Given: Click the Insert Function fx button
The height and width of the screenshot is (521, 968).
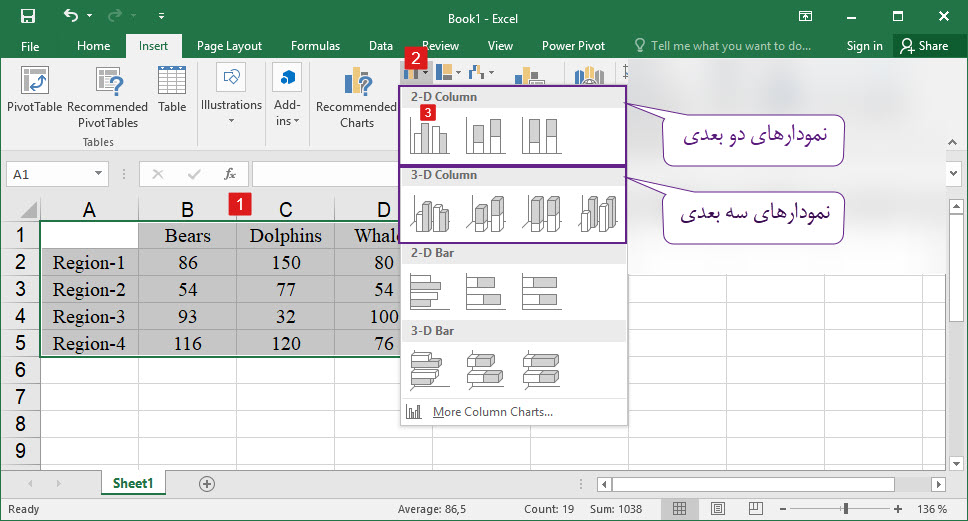Looking at the screenshot, I should (x=230, y=174).
